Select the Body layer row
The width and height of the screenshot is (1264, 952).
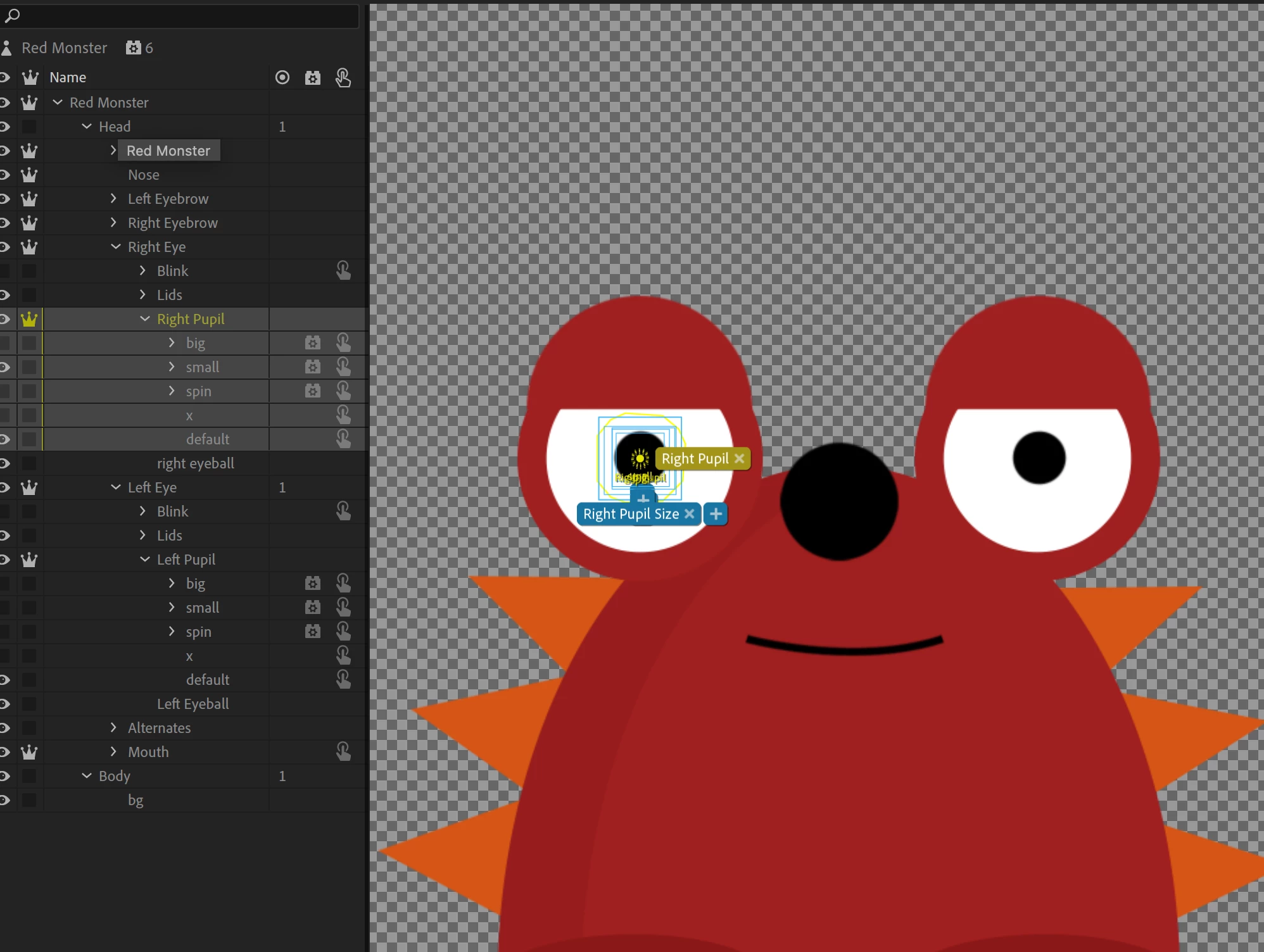[x=115, y=776]
